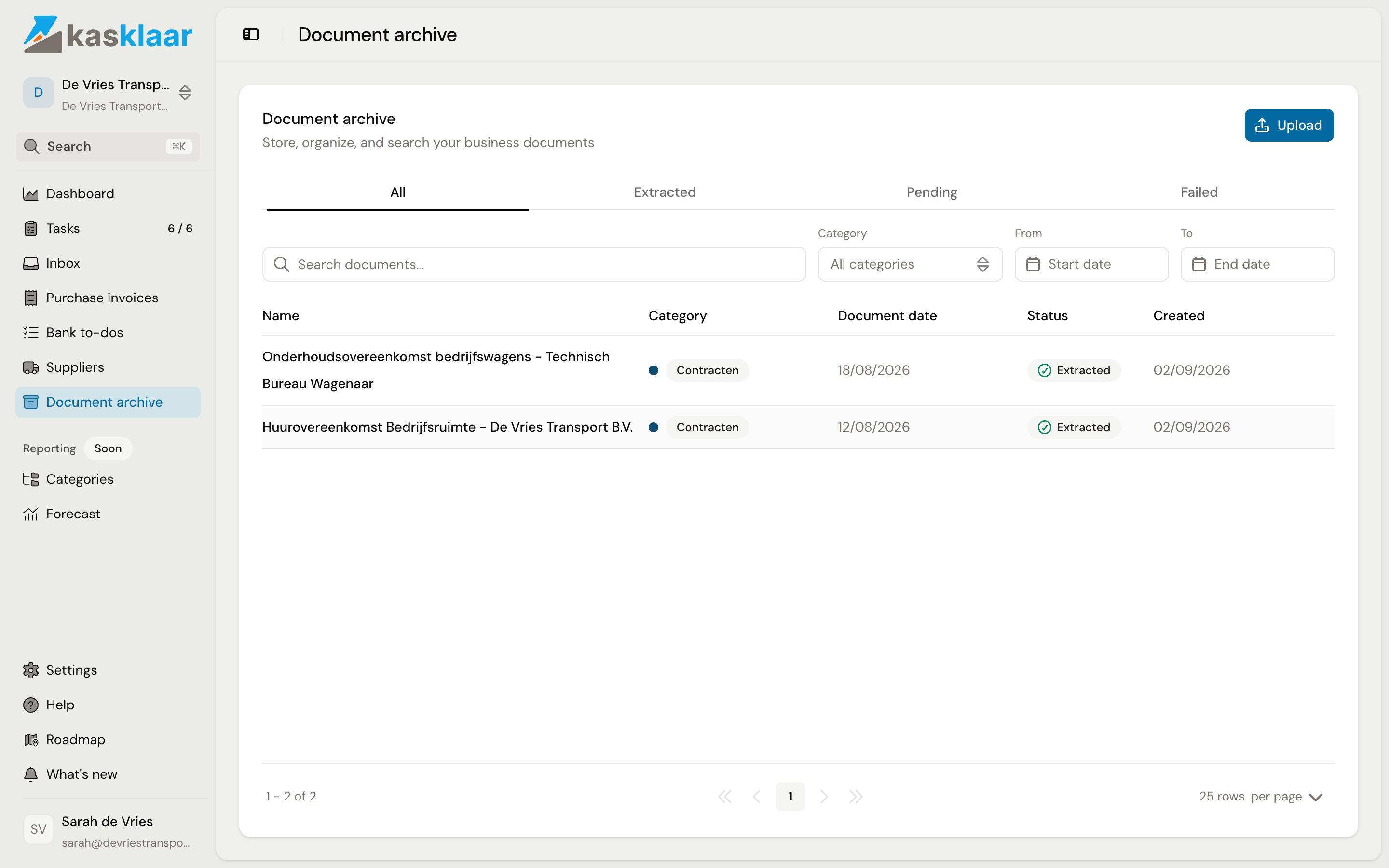Image resolution: width=1389 pixels, height=868 pixels.
Task: Click the kasklaar logo
Action: coord(108,34)
